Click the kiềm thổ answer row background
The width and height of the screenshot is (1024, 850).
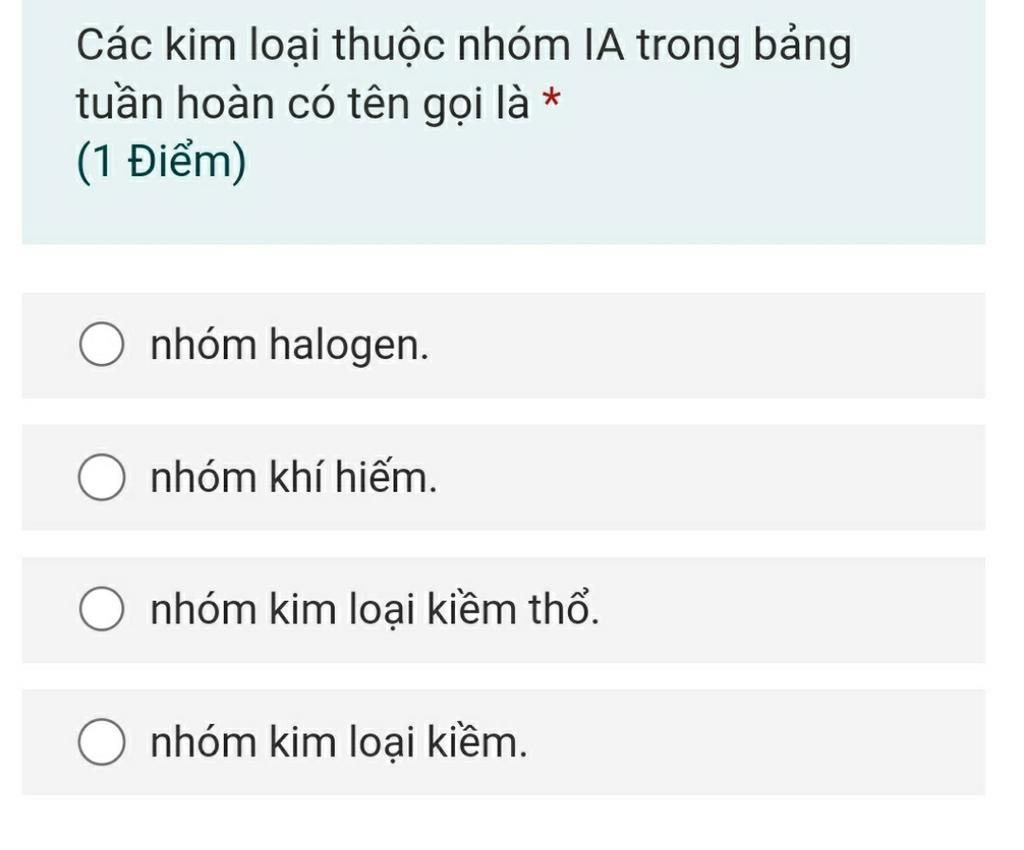coord(504,610)
